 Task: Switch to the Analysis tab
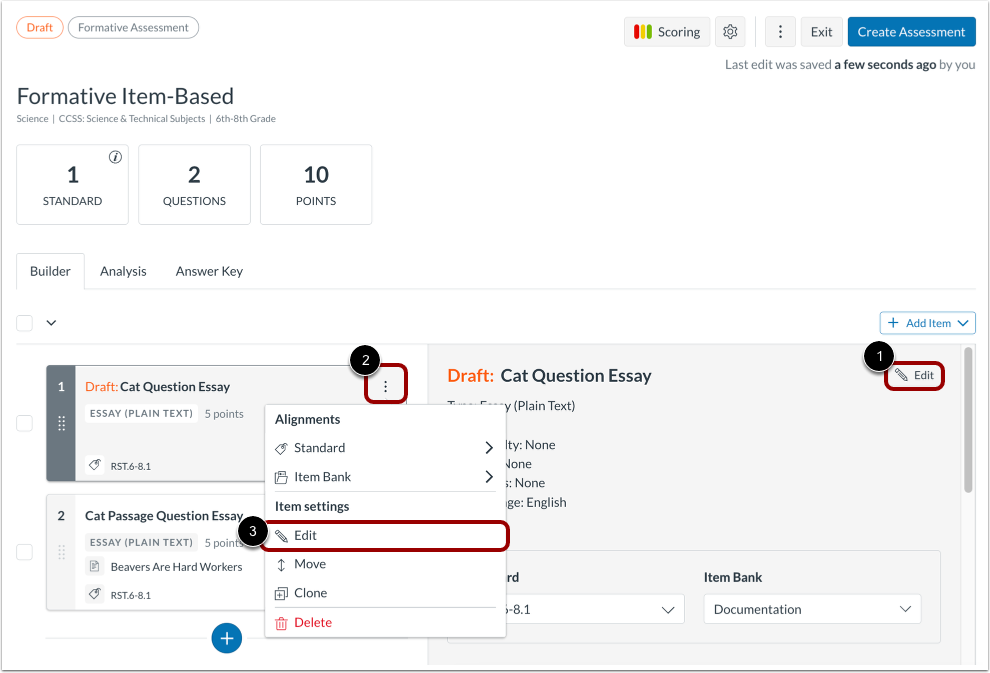(123, 271)
